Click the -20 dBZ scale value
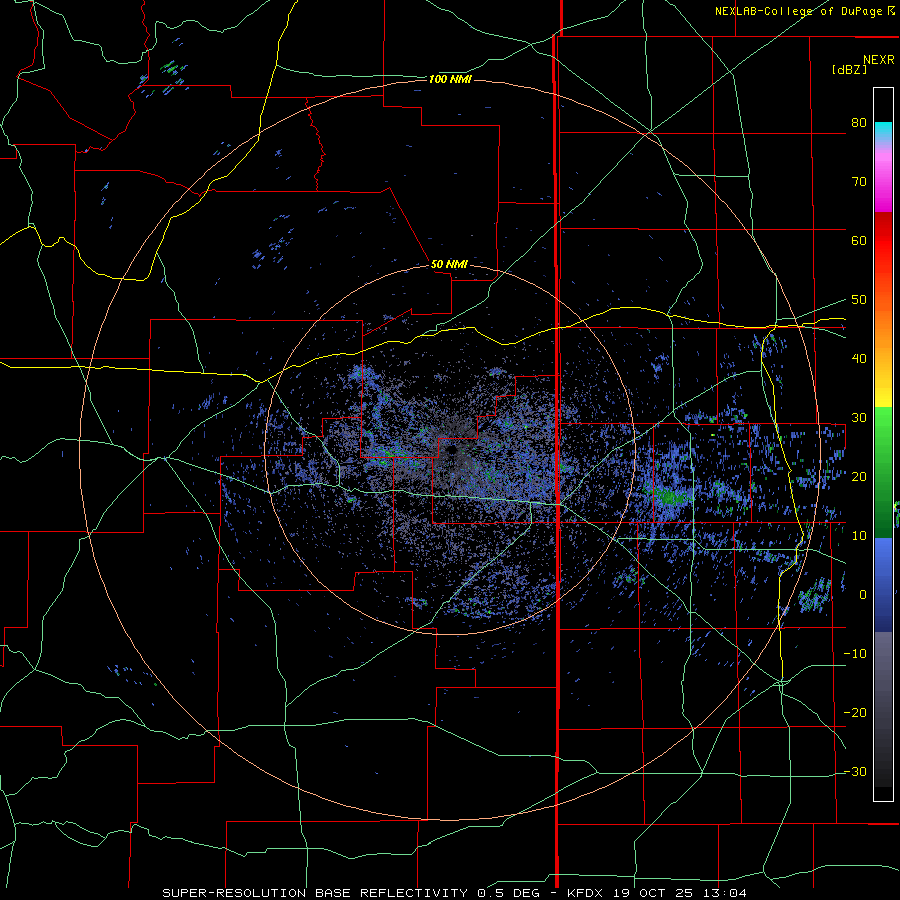The image size is (900, 900). 855,712
